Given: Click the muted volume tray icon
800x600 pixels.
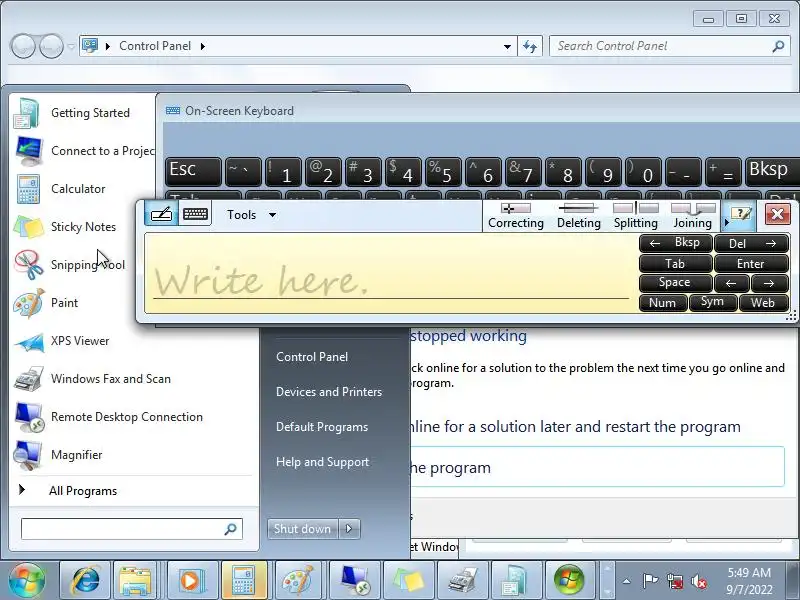Looking at the screenshot, I should click(x=698, y=581).
